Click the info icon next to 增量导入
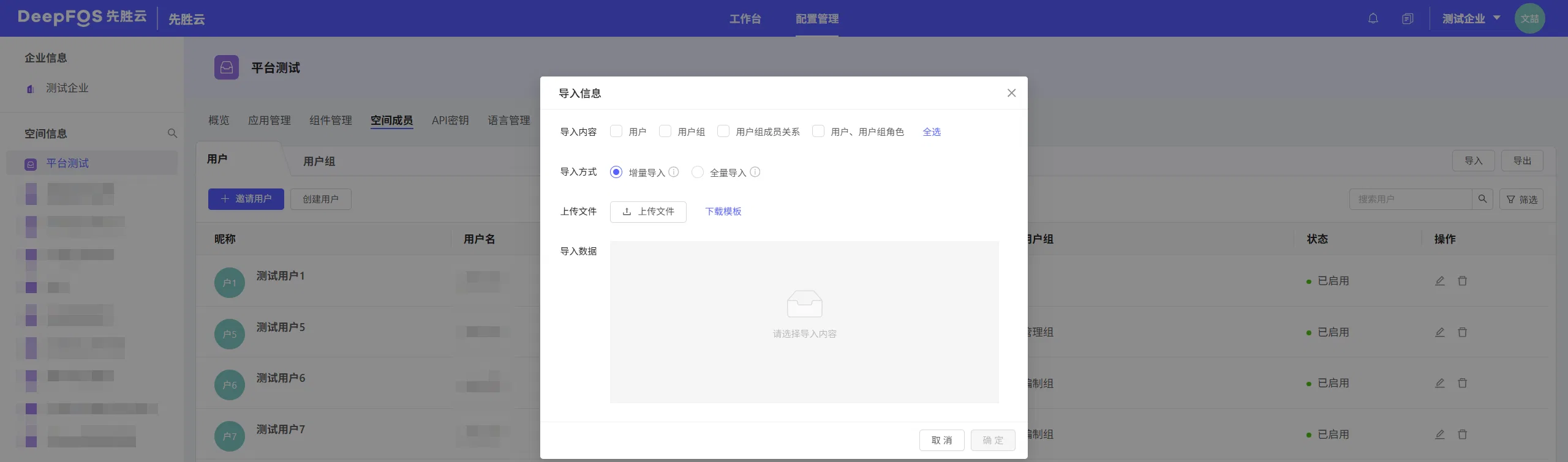Image resolution: width=1568 pixels, height=462 pixels. (x=674, y=172)
